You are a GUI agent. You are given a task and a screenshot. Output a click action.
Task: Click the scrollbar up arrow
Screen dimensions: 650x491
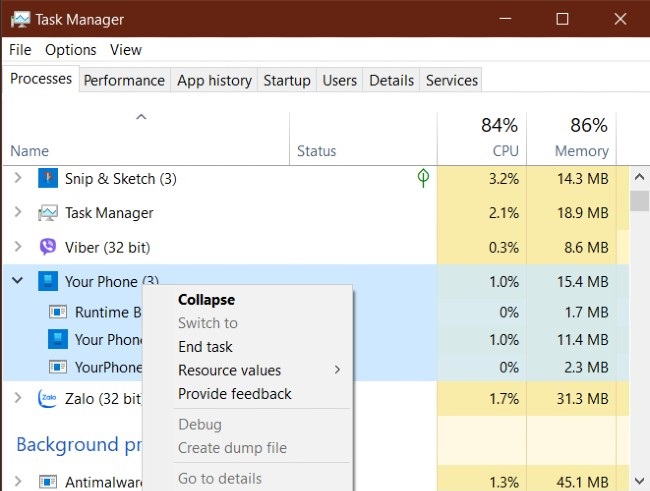point(639,177)
